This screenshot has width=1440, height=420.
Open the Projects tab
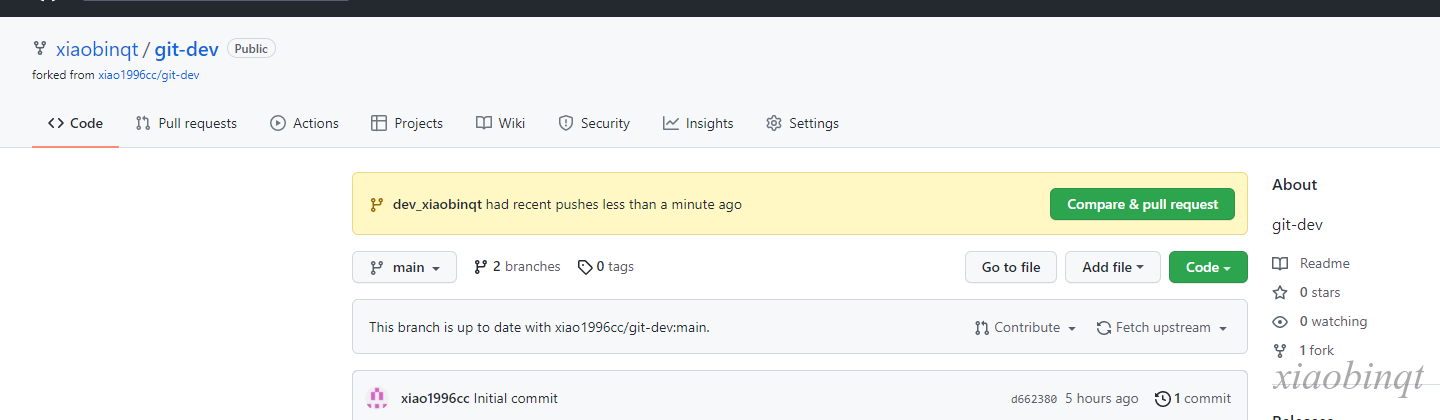pos(406,123)
